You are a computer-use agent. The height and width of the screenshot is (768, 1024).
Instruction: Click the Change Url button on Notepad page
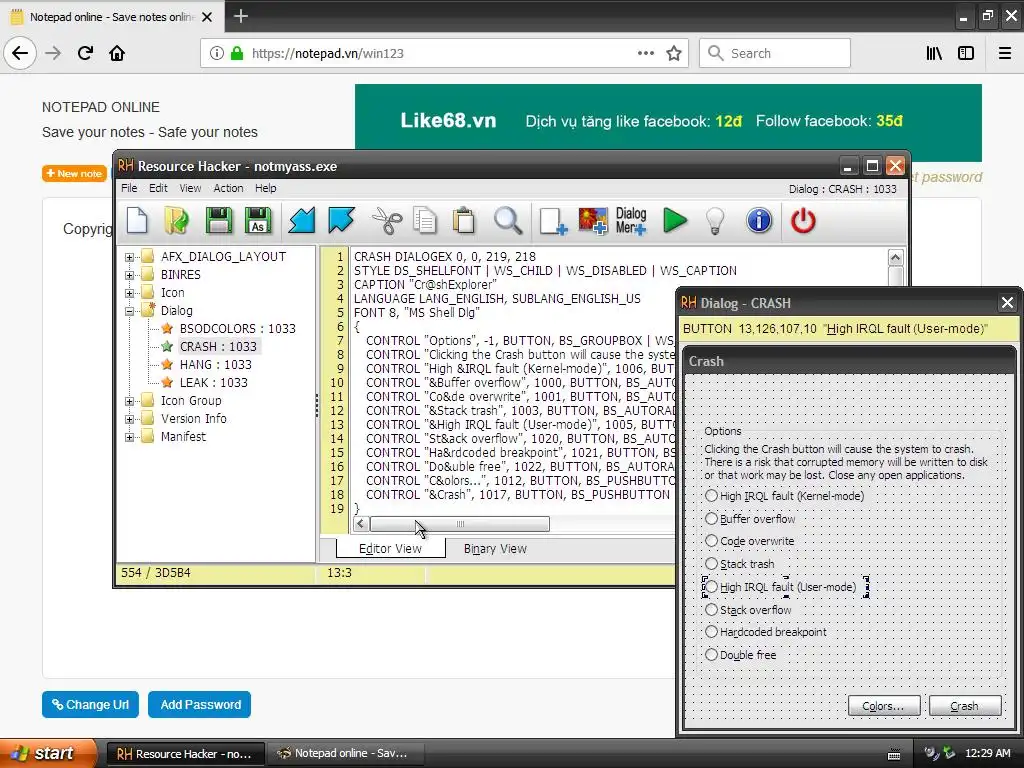coord(90,705)
